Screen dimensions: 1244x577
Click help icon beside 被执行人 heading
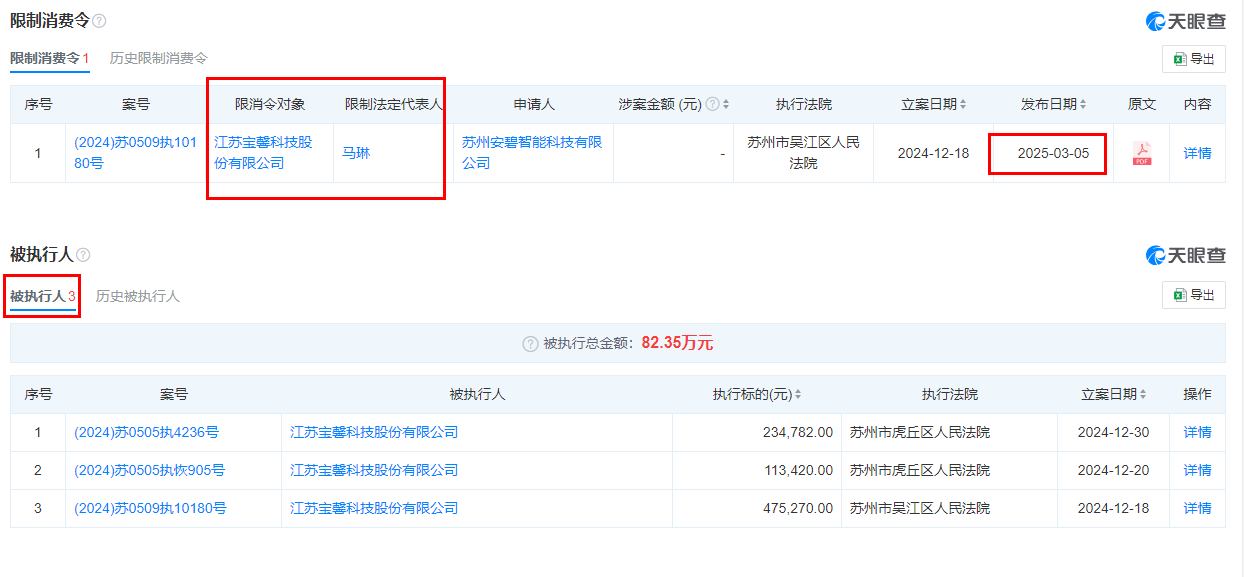point(83,256)
